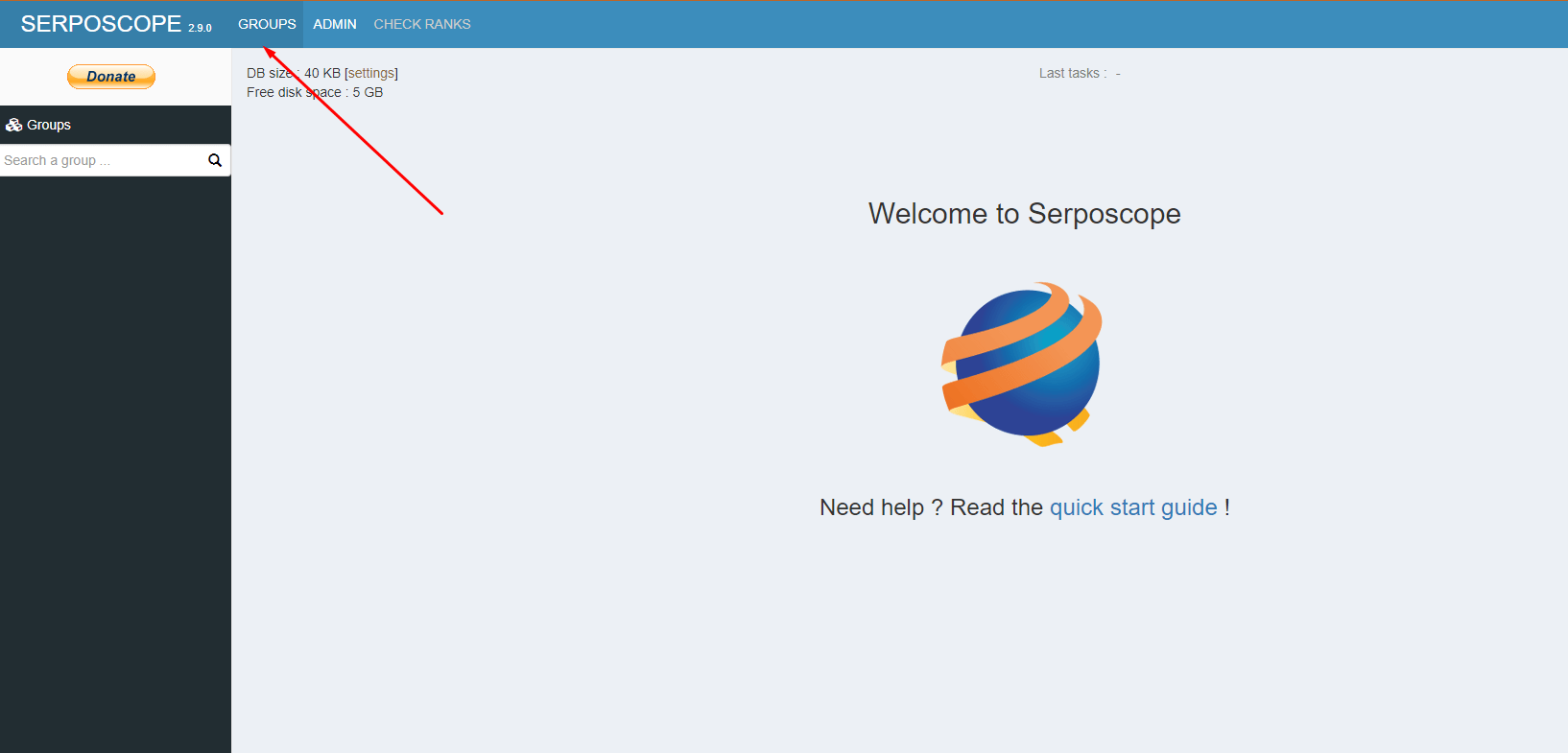
Task: Select the Groups sidebar heading
Action: [x=49, y=125]
